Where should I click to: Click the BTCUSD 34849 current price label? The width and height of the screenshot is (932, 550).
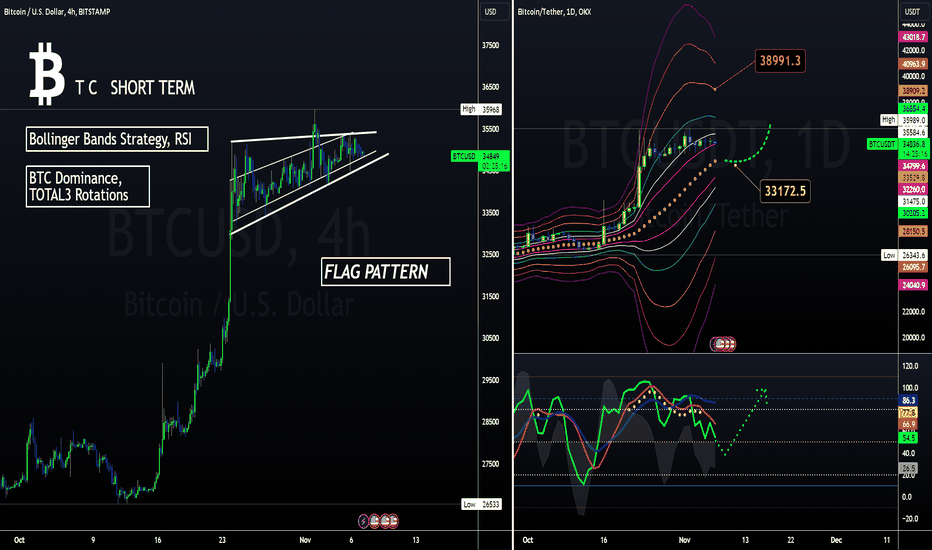pos(480,156)
